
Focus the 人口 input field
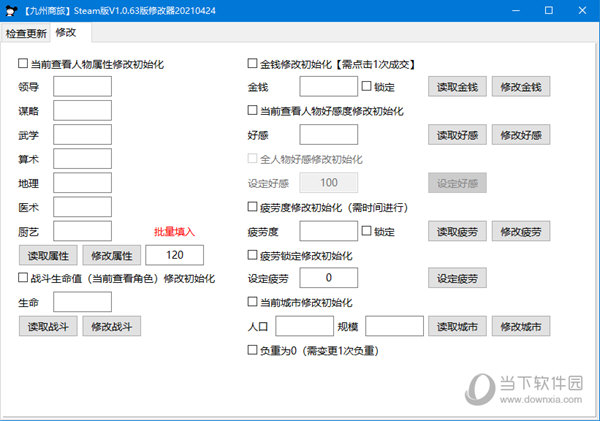click(x=305, y=326)
